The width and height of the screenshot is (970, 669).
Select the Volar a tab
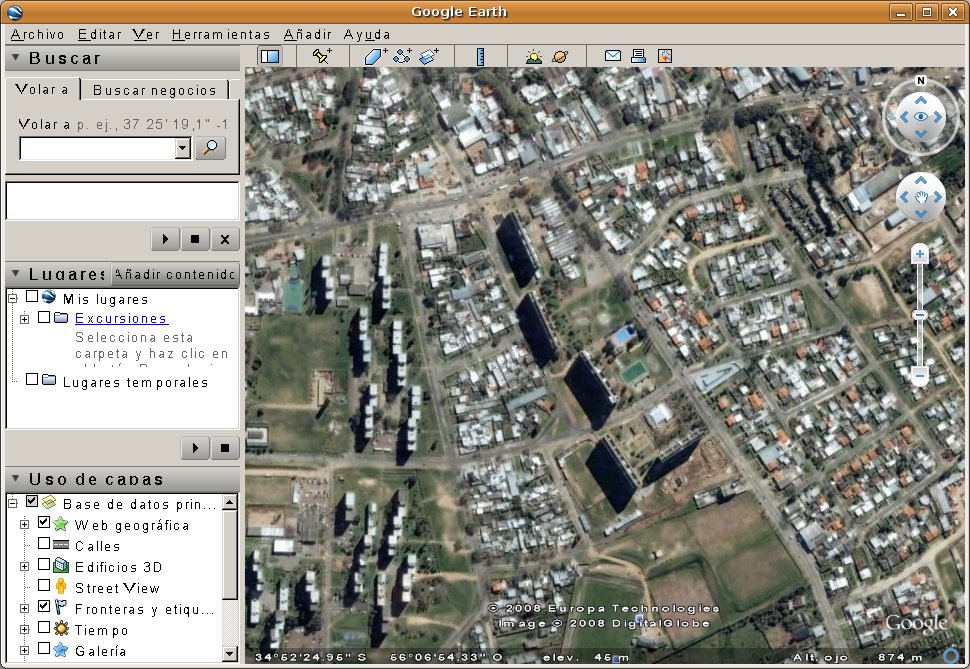pyautogui.click(x=42, y=89)
